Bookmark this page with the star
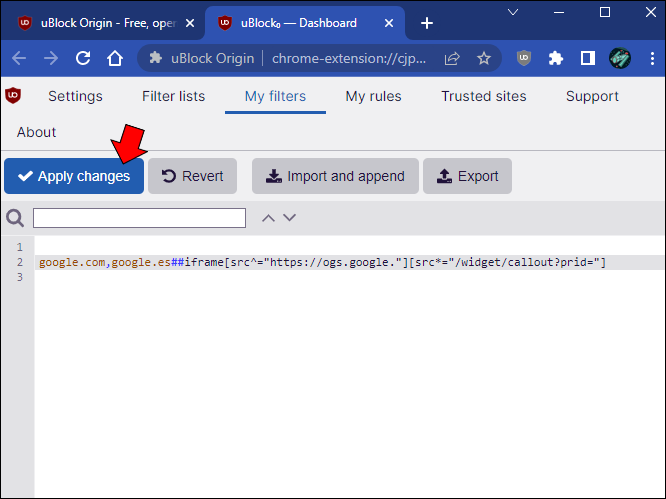 click(484, 58)
